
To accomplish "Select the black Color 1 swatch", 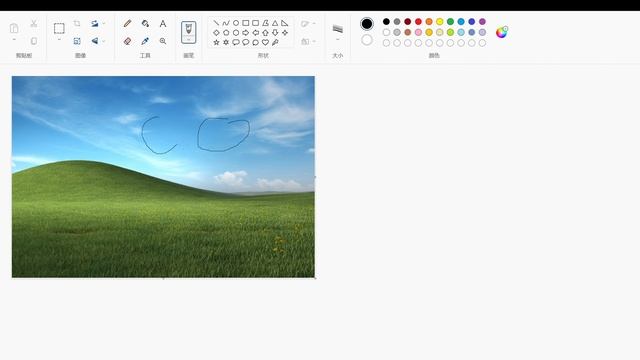I will point(367,24).
